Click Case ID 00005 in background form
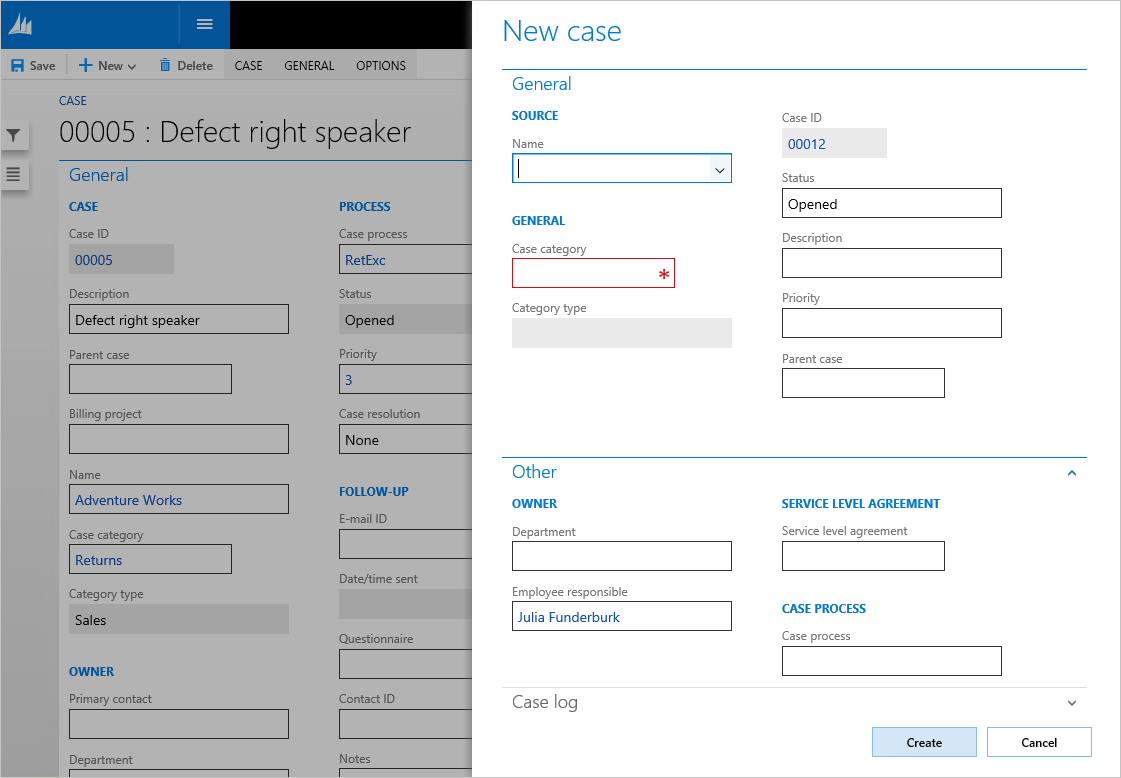Screen dimensions: 1121x778 (121, 260)
